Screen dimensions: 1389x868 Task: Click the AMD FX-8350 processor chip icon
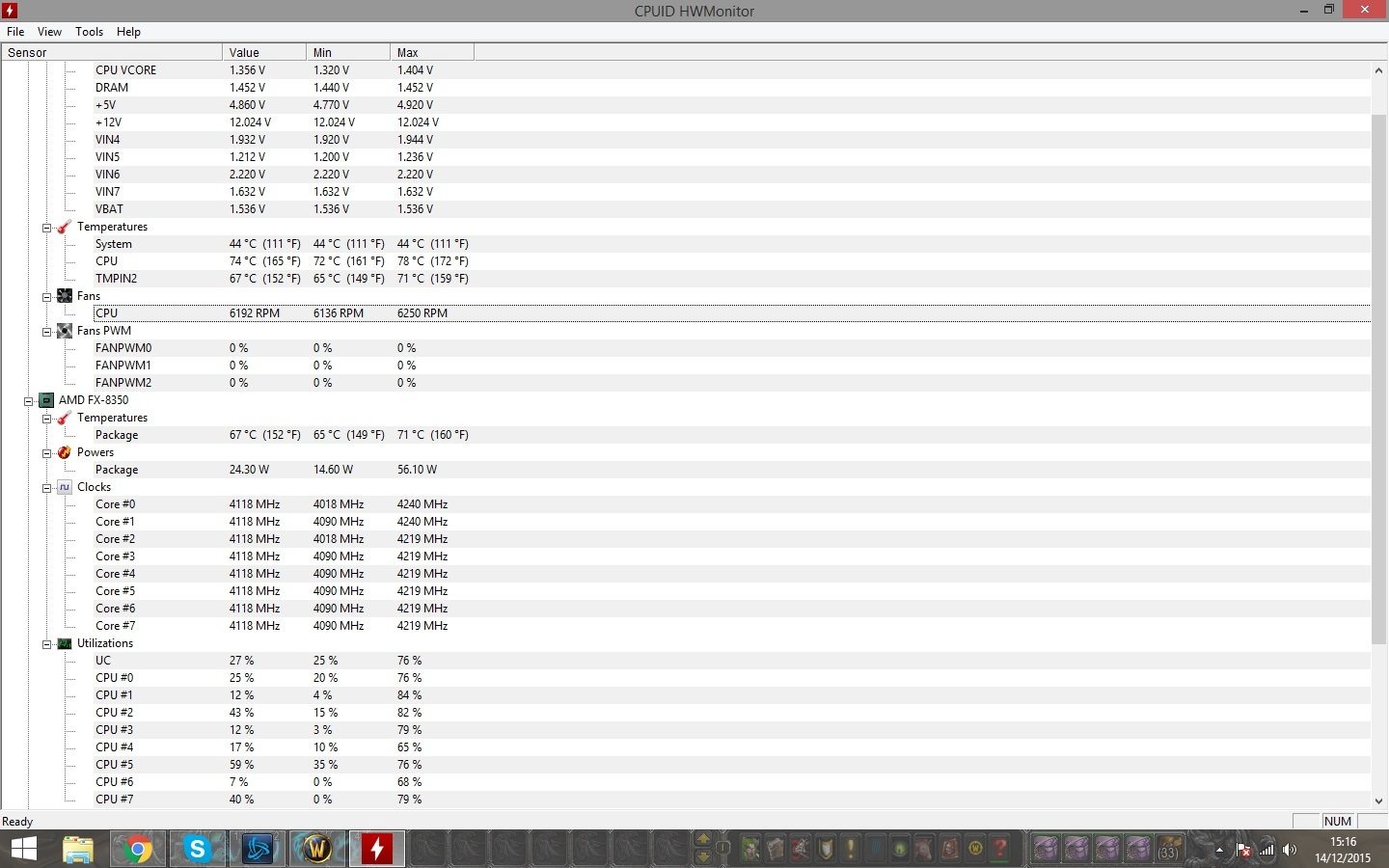pos(46,400)
